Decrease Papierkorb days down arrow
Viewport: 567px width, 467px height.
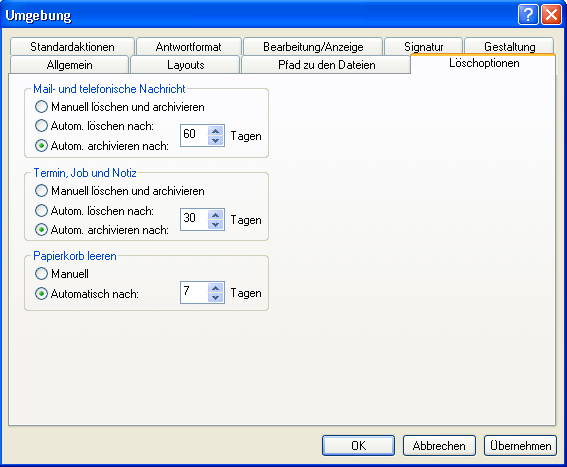216,297
